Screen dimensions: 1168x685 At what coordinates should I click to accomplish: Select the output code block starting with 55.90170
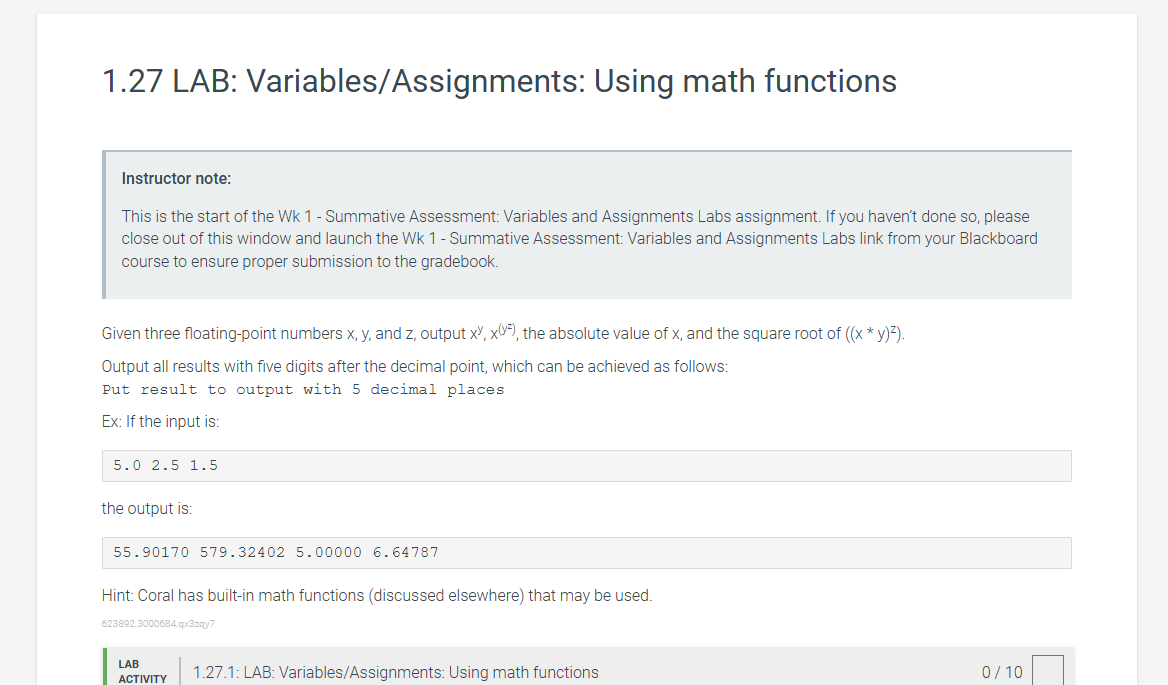coord(586,552)
